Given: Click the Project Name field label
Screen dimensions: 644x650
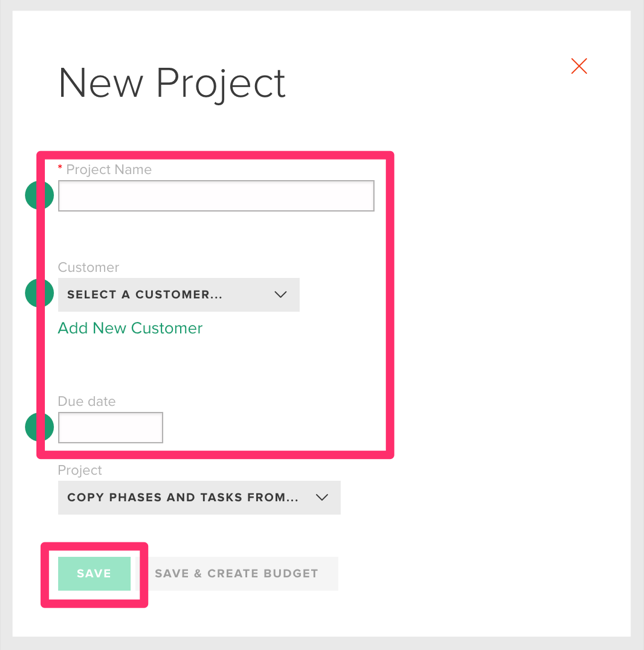Looking at the screenshot, I should [109, 170].
